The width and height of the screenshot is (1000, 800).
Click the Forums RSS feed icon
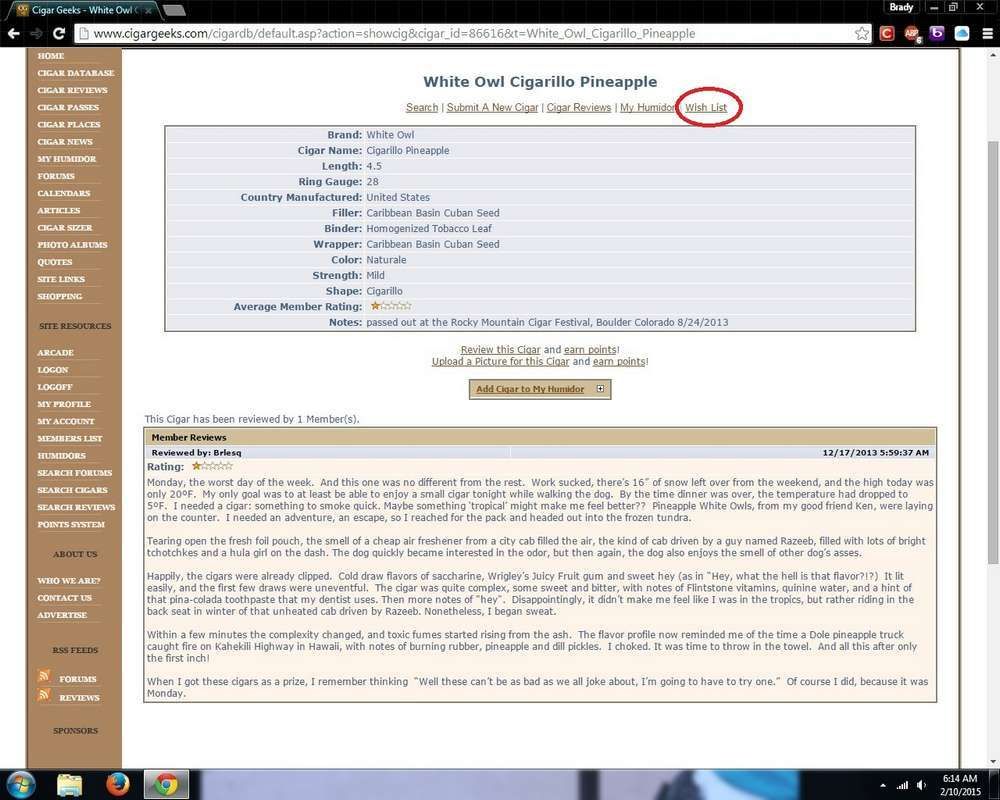tap(44, 676)
